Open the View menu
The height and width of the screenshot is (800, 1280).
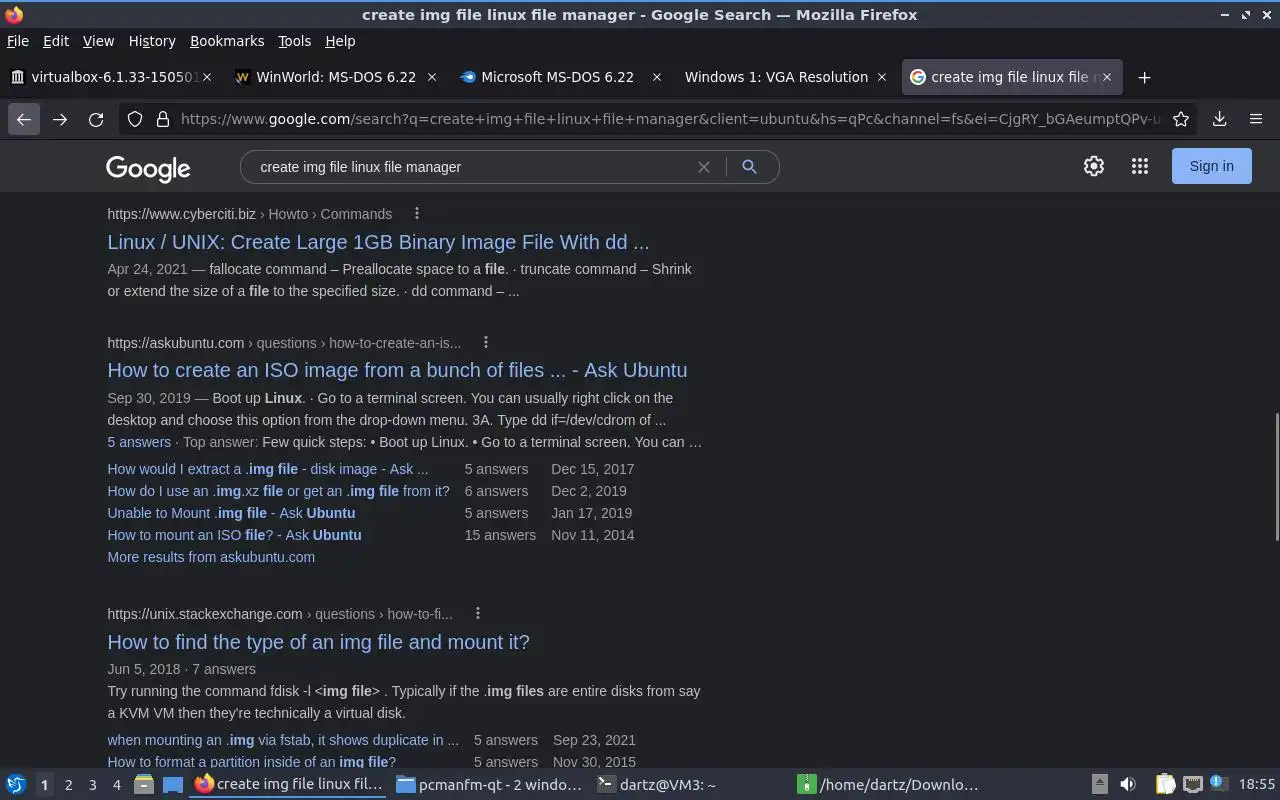[x=98, y=41]
